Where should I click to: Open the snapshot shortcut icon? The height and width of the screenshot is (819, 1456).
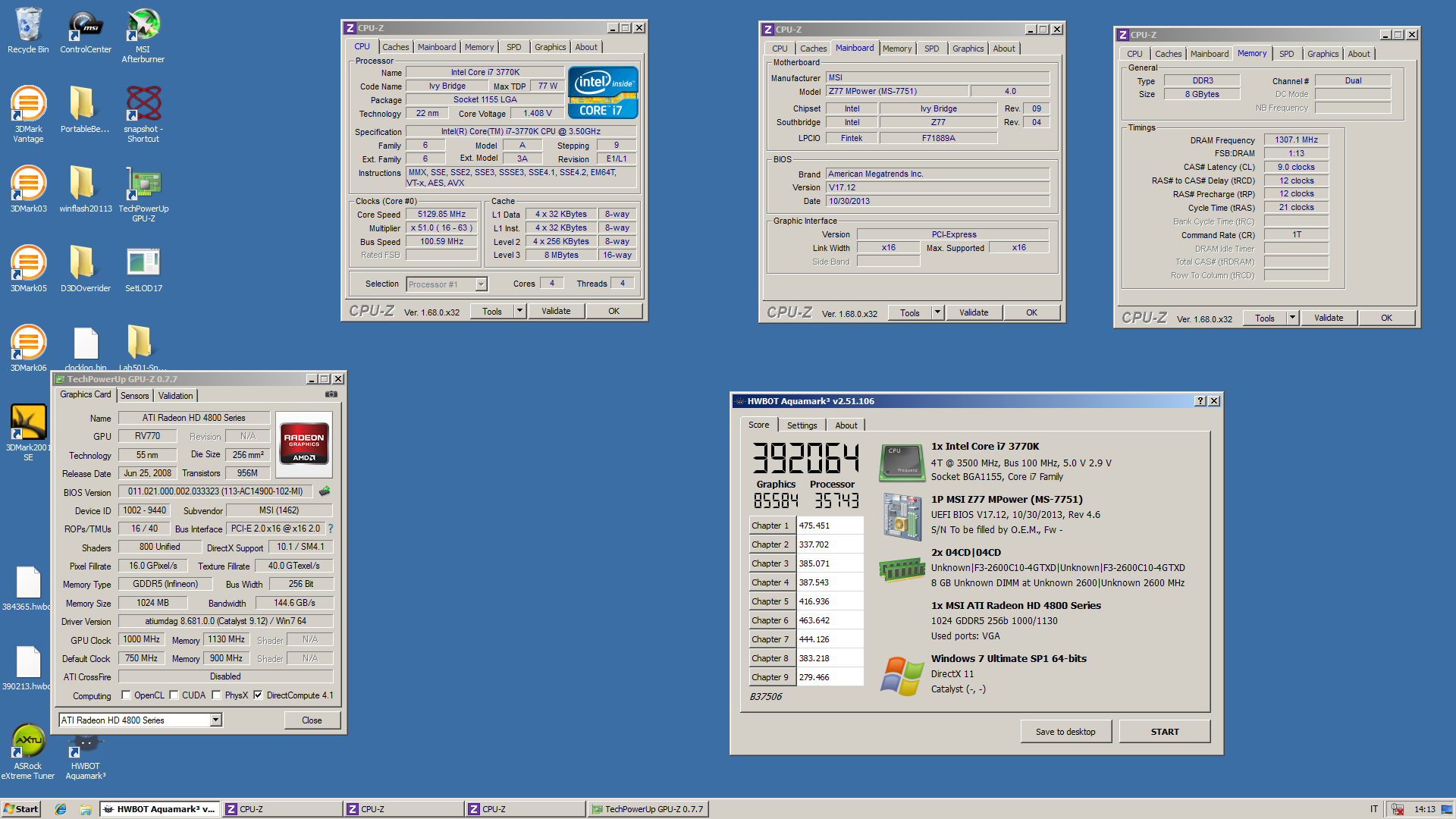point(143,114)
